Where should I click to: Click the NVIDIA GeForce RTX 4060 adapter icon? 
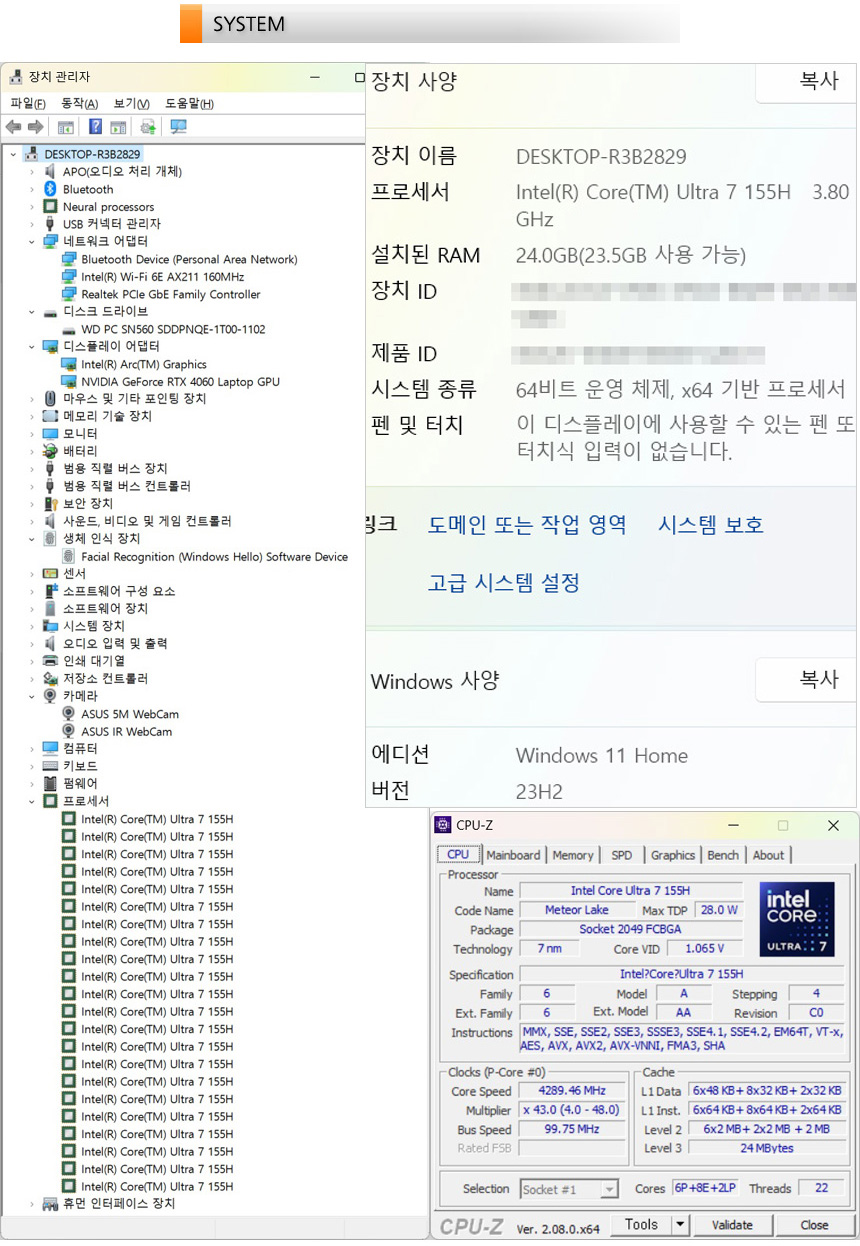69,382
